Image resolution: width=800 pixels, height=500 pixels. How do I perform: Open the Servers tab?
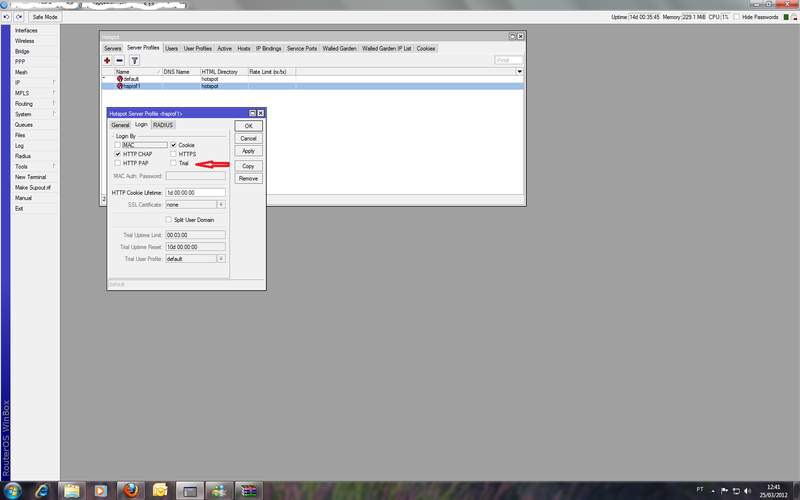(x=112, y=48)
